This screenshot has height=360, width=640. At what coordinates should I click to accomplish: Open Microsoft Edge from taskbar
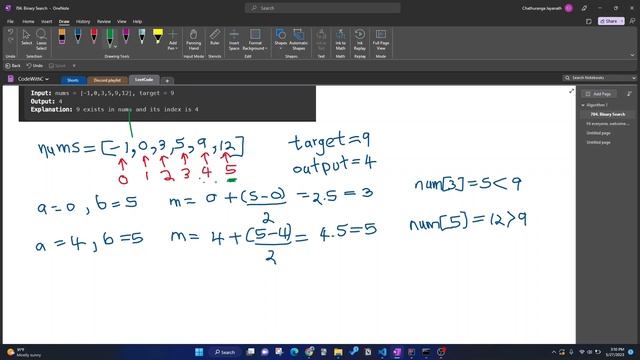(294, 352)
